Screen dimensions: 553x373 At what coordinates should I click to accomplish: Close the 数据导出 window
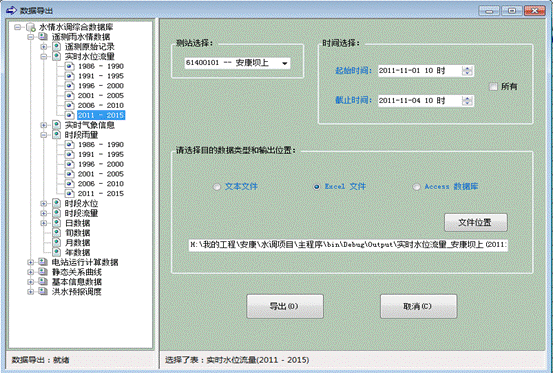(535, 11)
